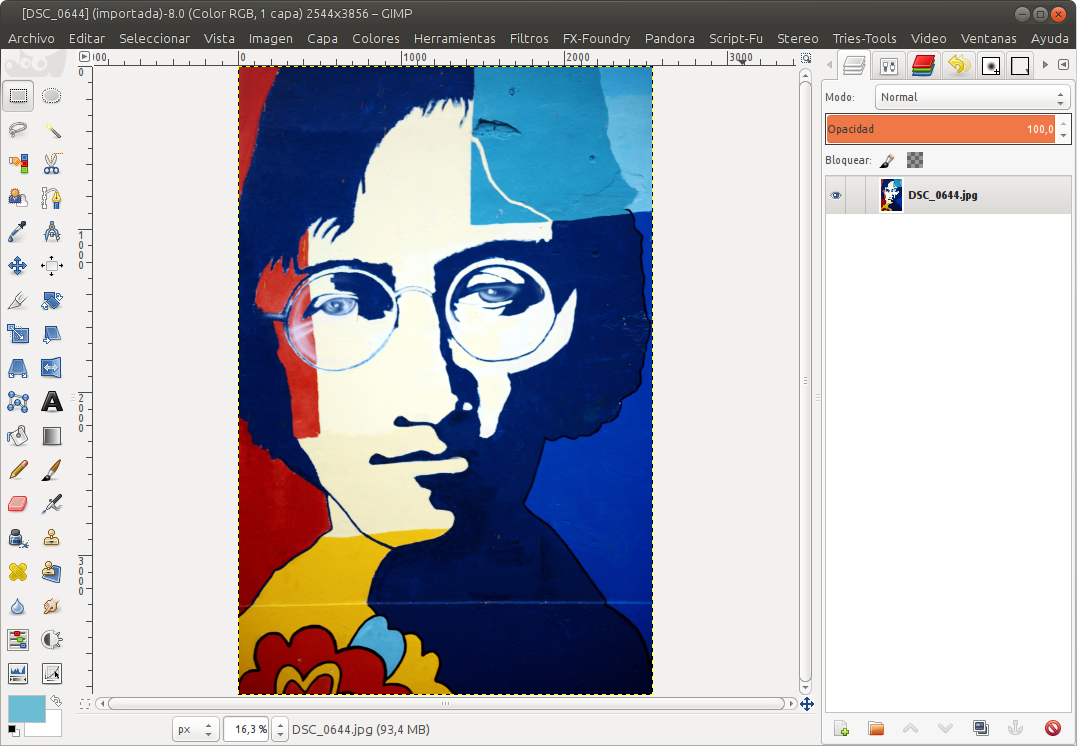Toggle the link chain cell of DSC_0644.jpg layer
The width and height of the screenshot is (1077, 746).
(x=855, y=195)
